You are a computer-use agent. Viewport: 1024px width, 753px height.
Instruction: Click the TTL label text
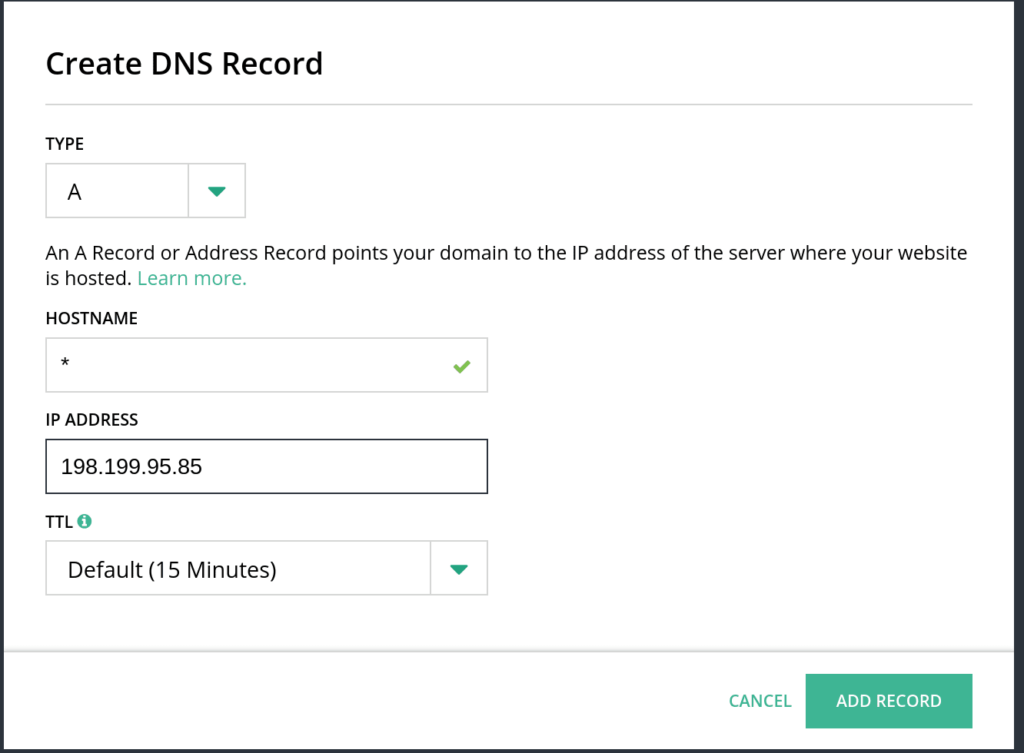point(59,522)
